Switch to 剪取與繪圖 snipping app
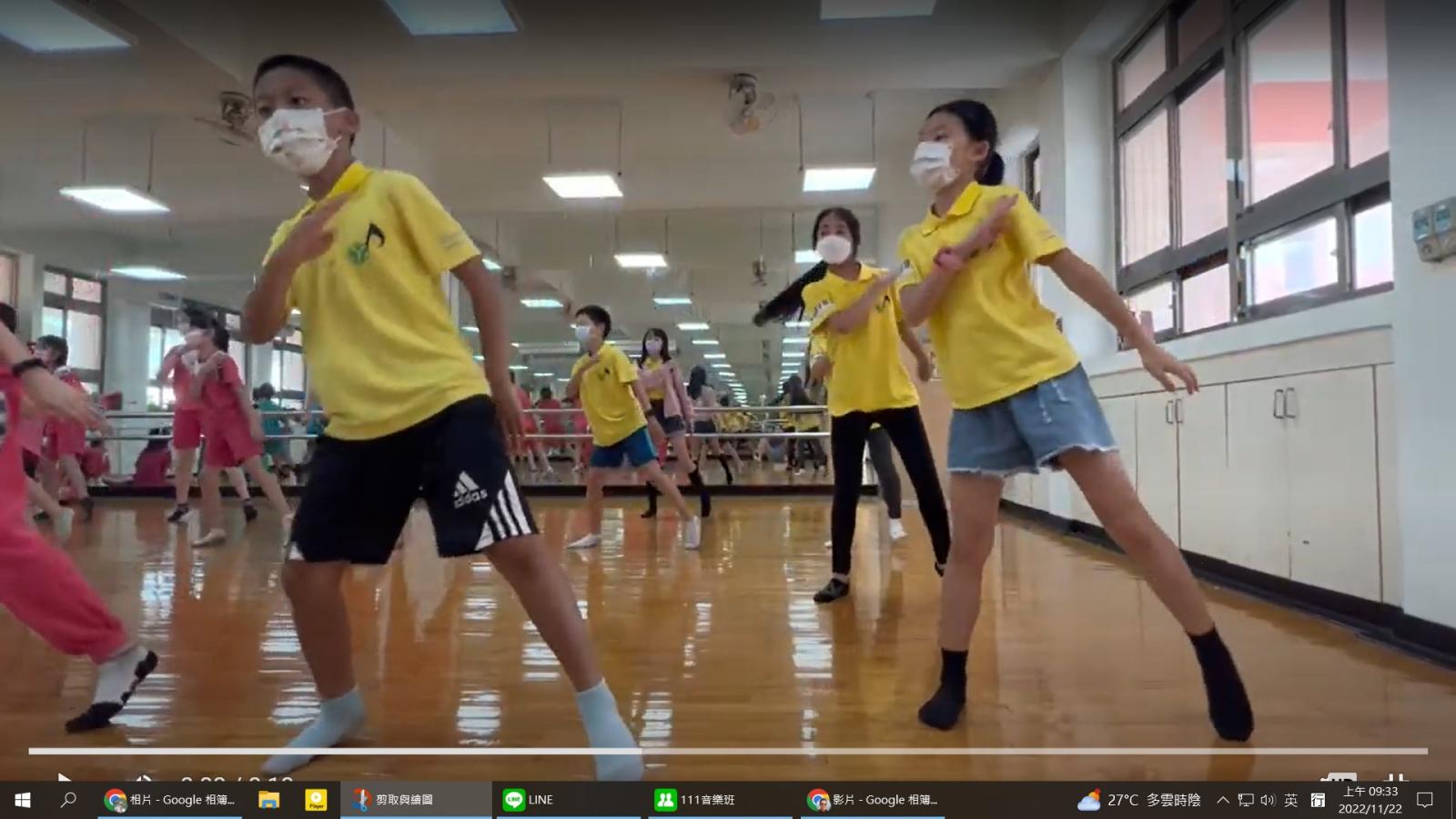The height and width of the screenshot is (819, 1456). pos(416,800)
